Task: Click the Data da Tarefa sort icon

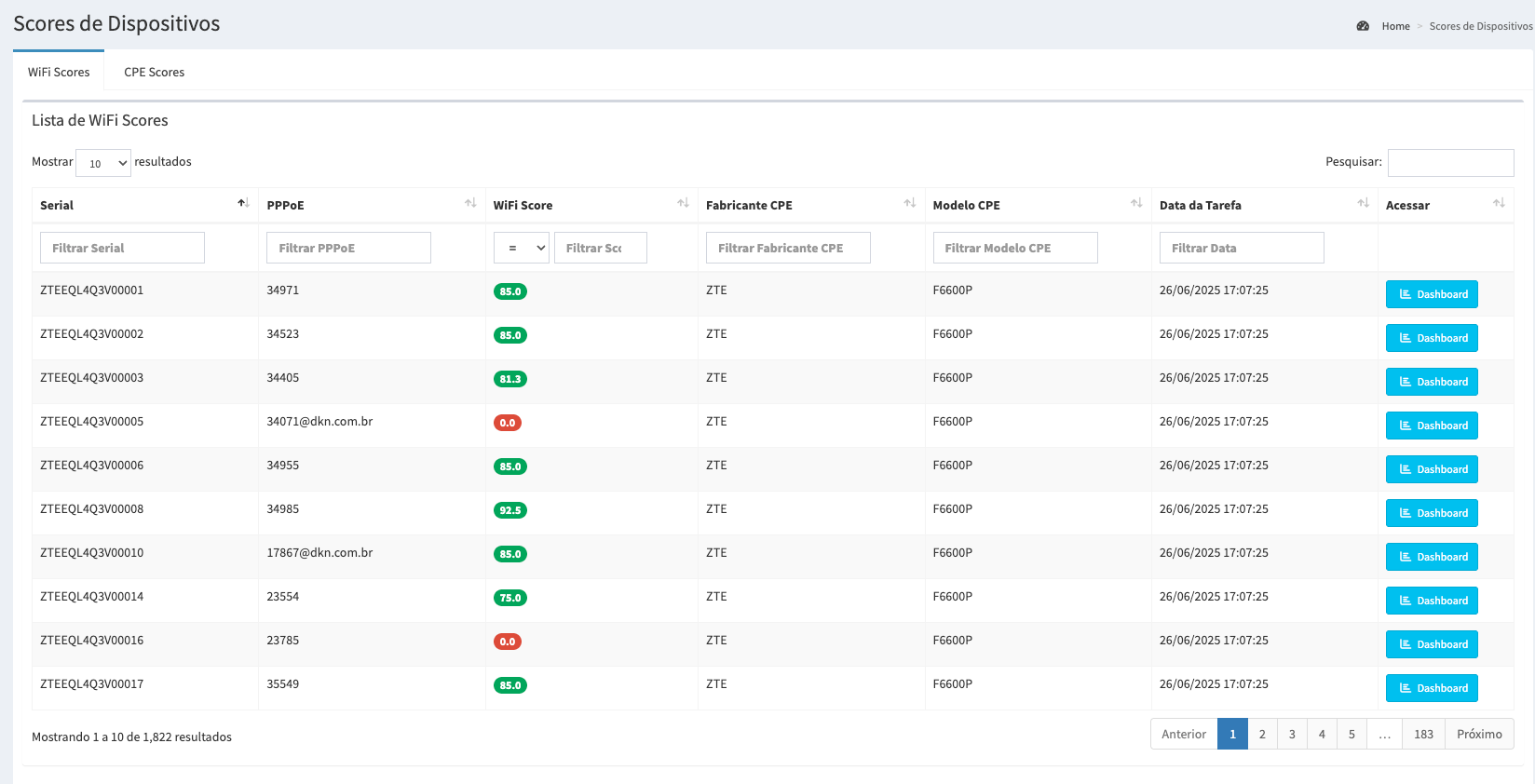Action: (1363, 203)
